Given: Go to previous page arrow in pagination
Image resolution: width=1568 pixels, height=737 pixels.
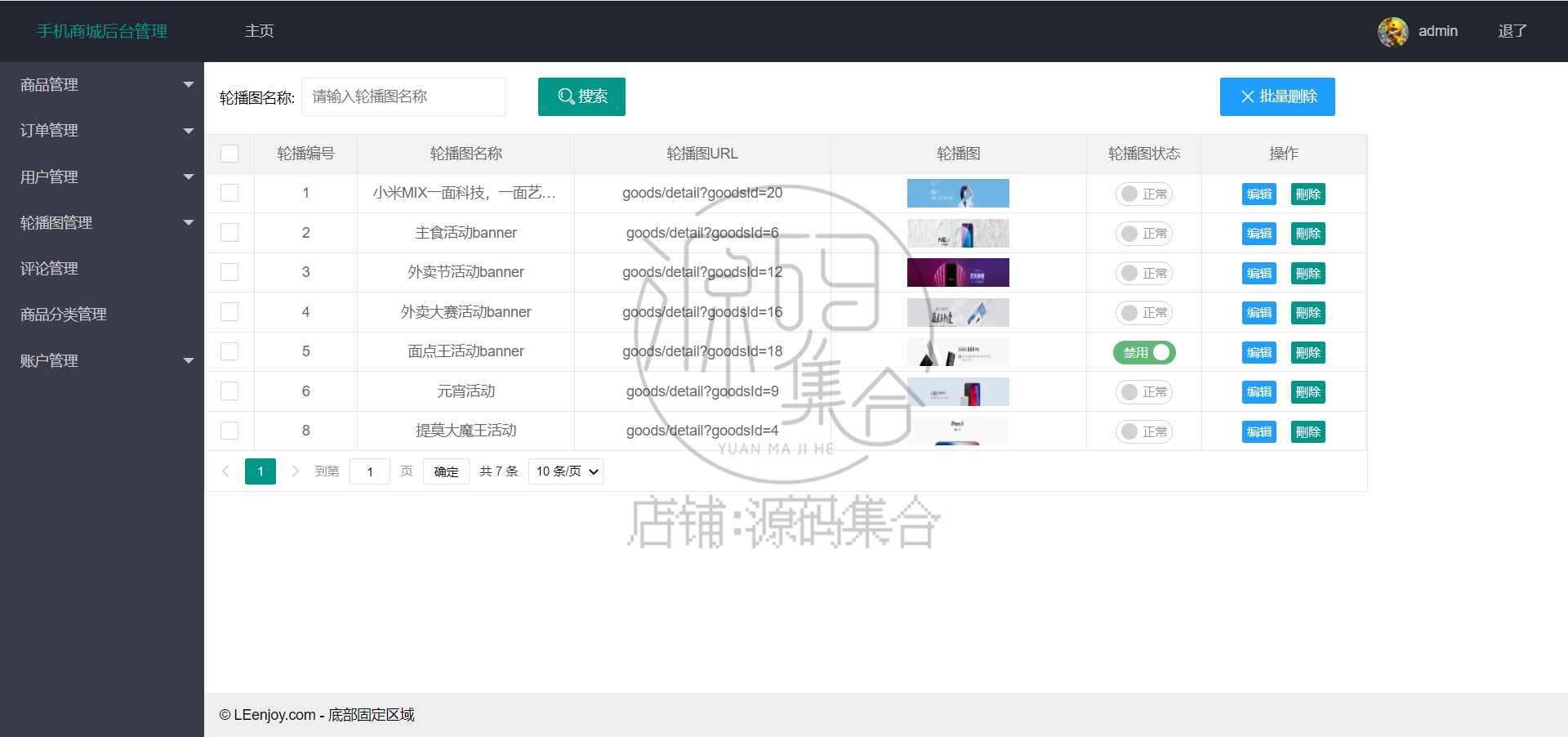Looking at the screenshot, I should pyautogui.click(x=226, y=471).
